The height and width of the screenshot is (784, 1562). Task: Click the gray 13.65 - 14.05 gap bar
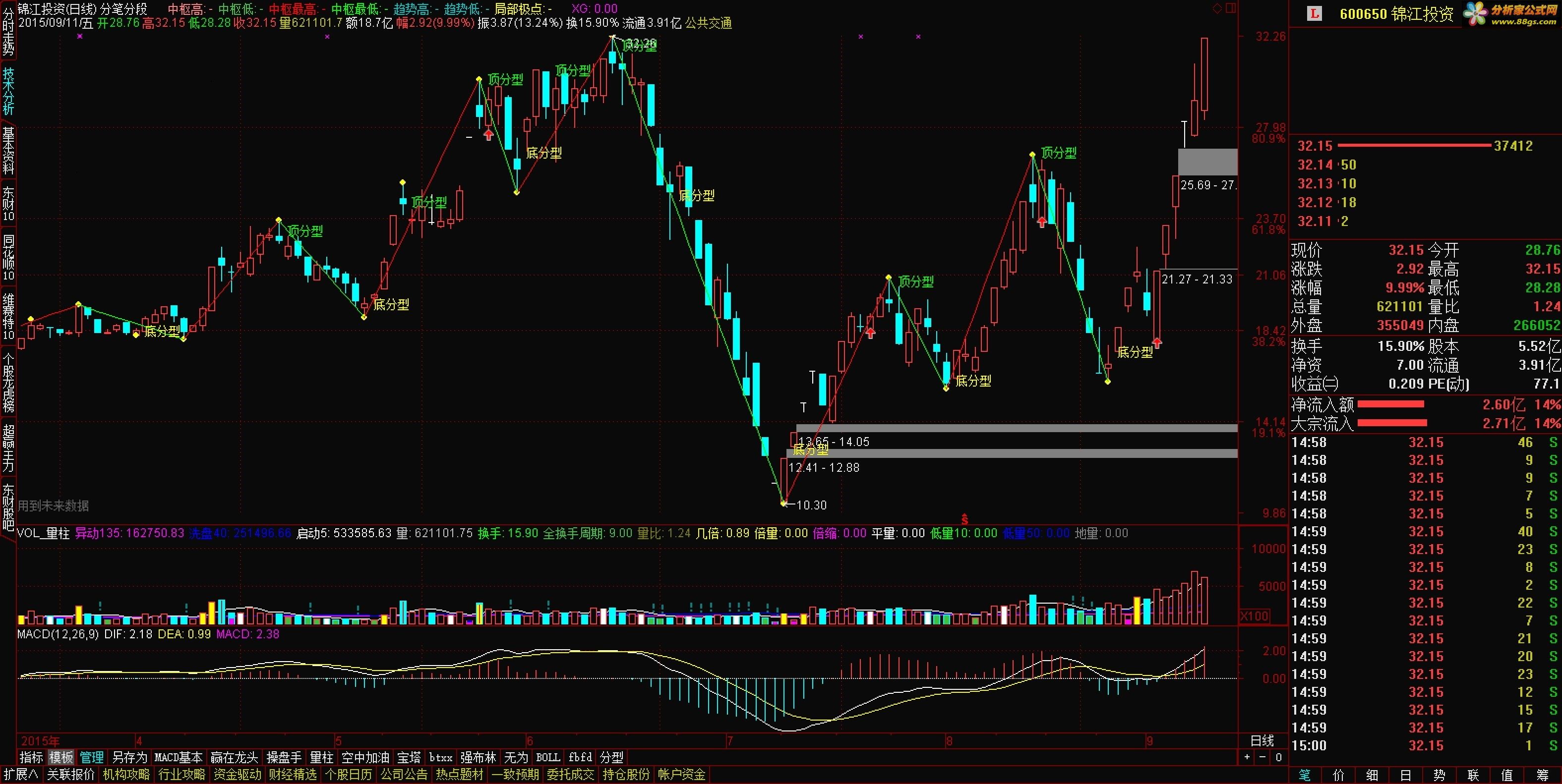[x=1016, y=428]
